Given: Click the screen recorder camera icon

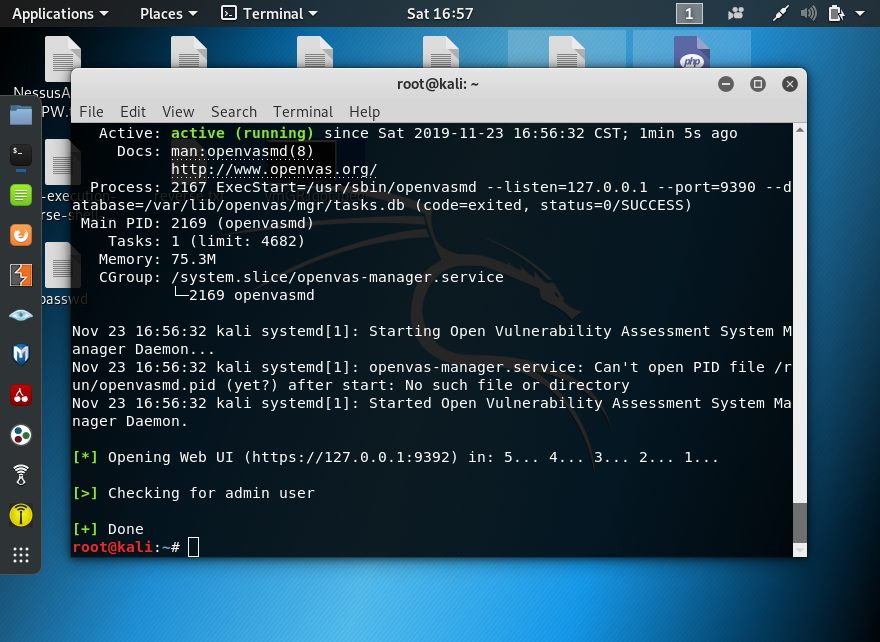Looking at the screenshot, I should coord(736,13).
